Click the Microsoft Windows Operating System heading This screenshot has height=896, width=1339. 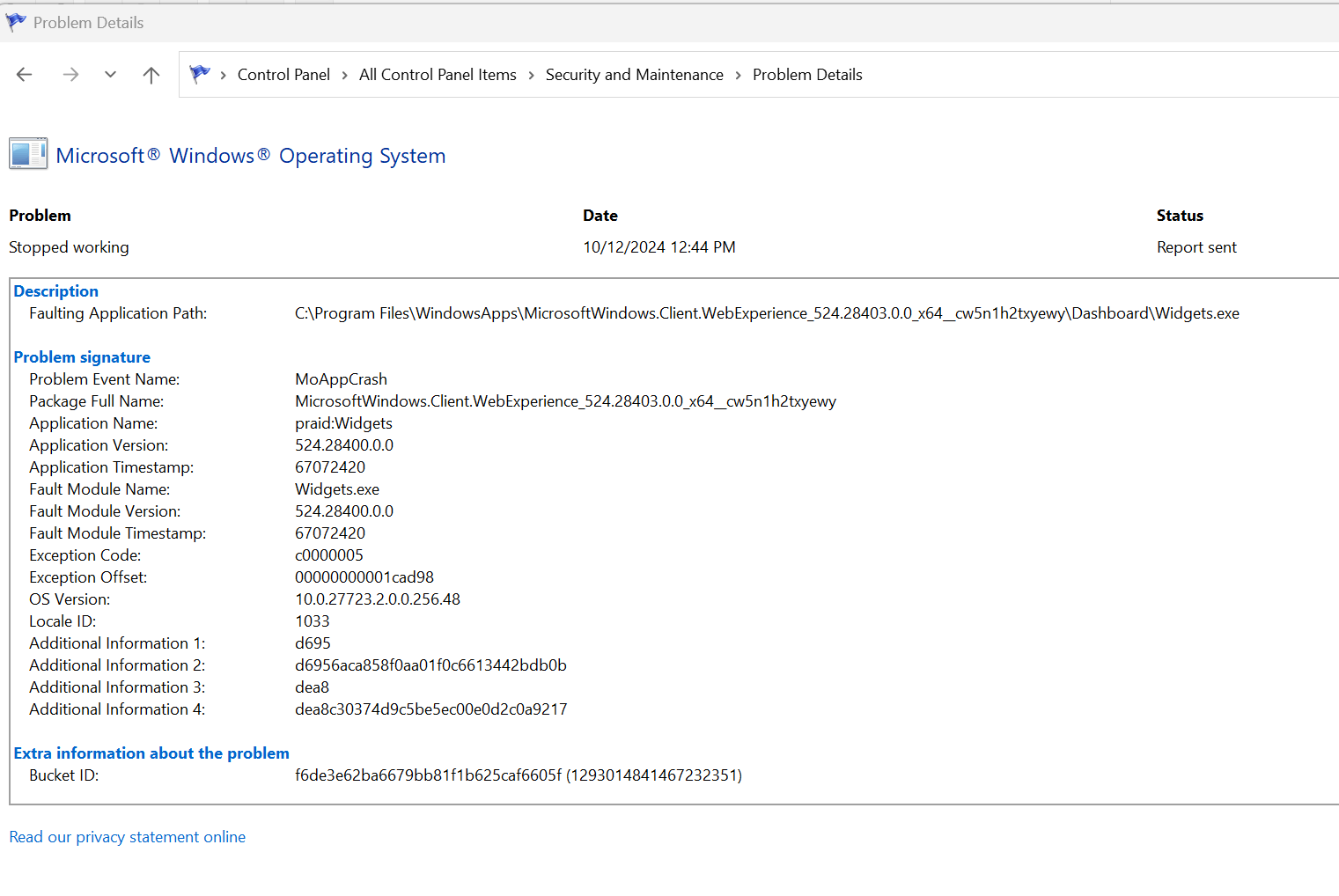[251, 156]
